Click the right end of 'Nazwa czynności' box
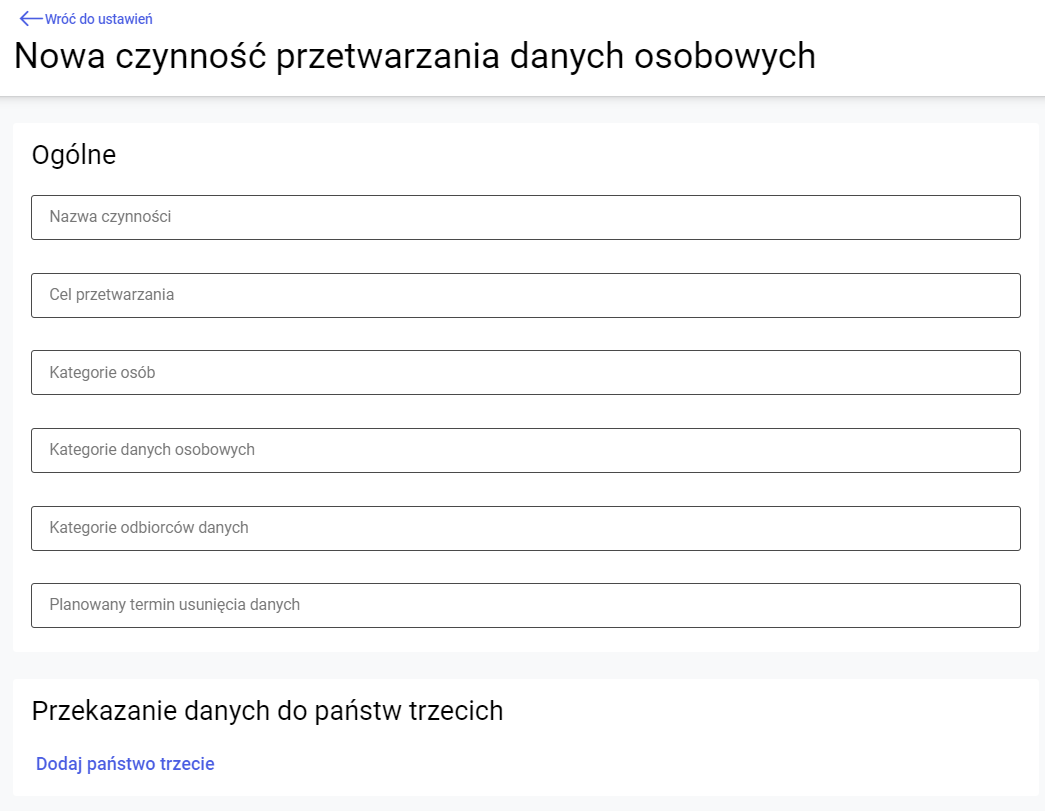The width and height of the screenshot is (1045, 811). click(x=990, y=217)
